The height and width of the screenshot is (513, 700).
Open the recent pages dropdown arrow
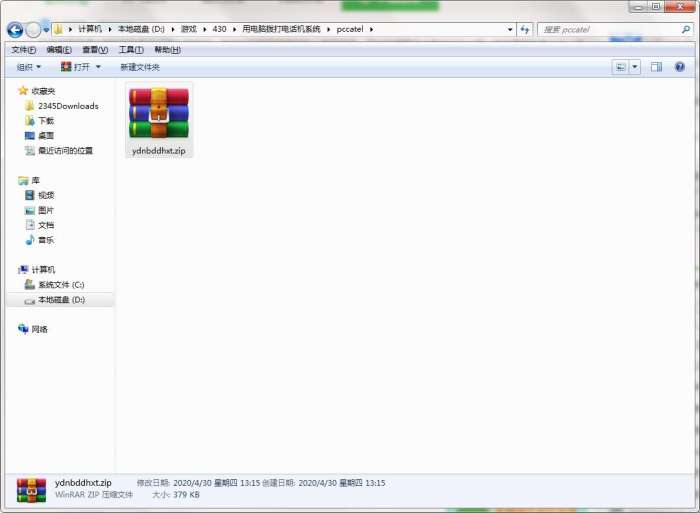[x=46, y=30]
